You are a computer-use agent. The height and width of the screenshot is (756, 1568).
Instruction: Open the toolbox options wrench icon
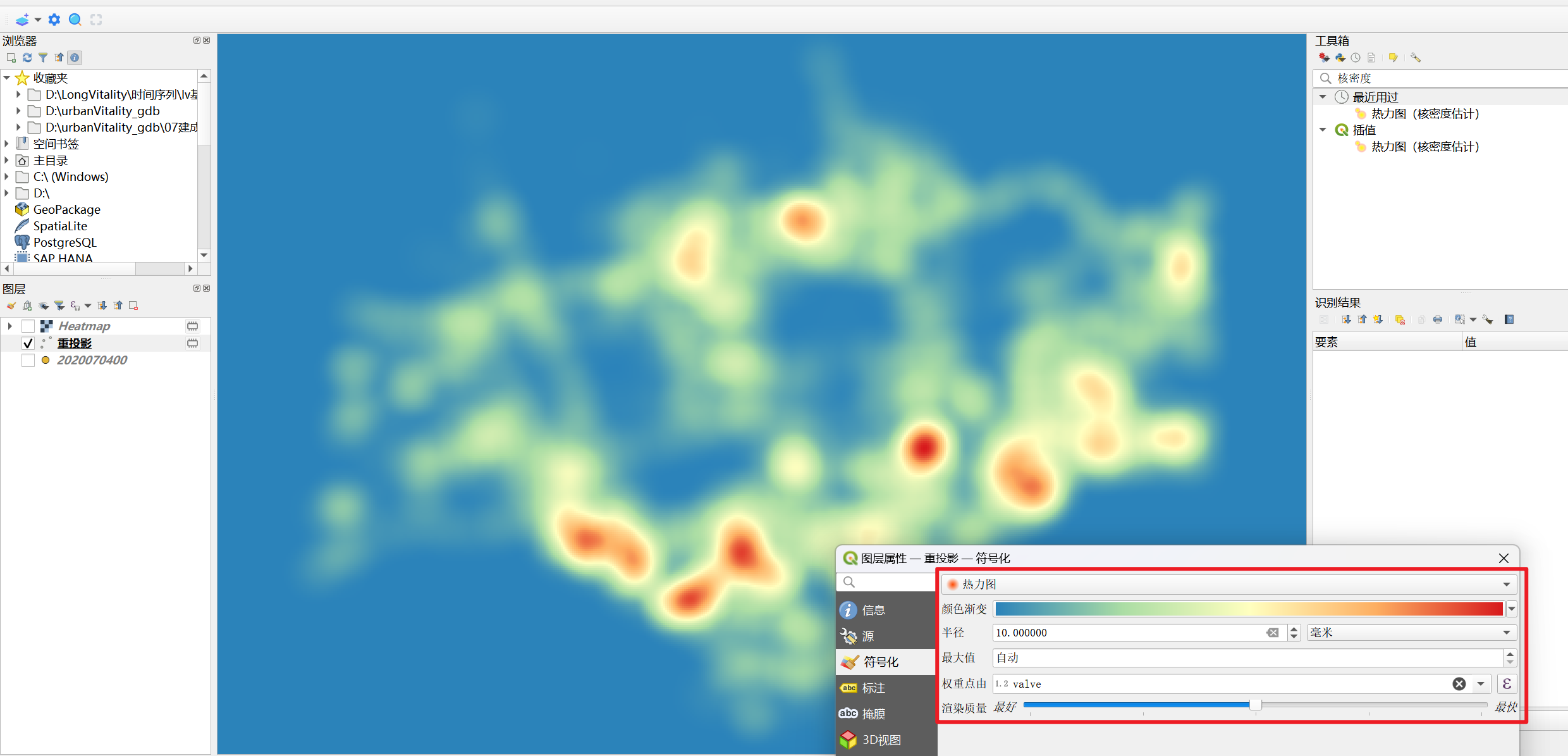click(1416, 58)
